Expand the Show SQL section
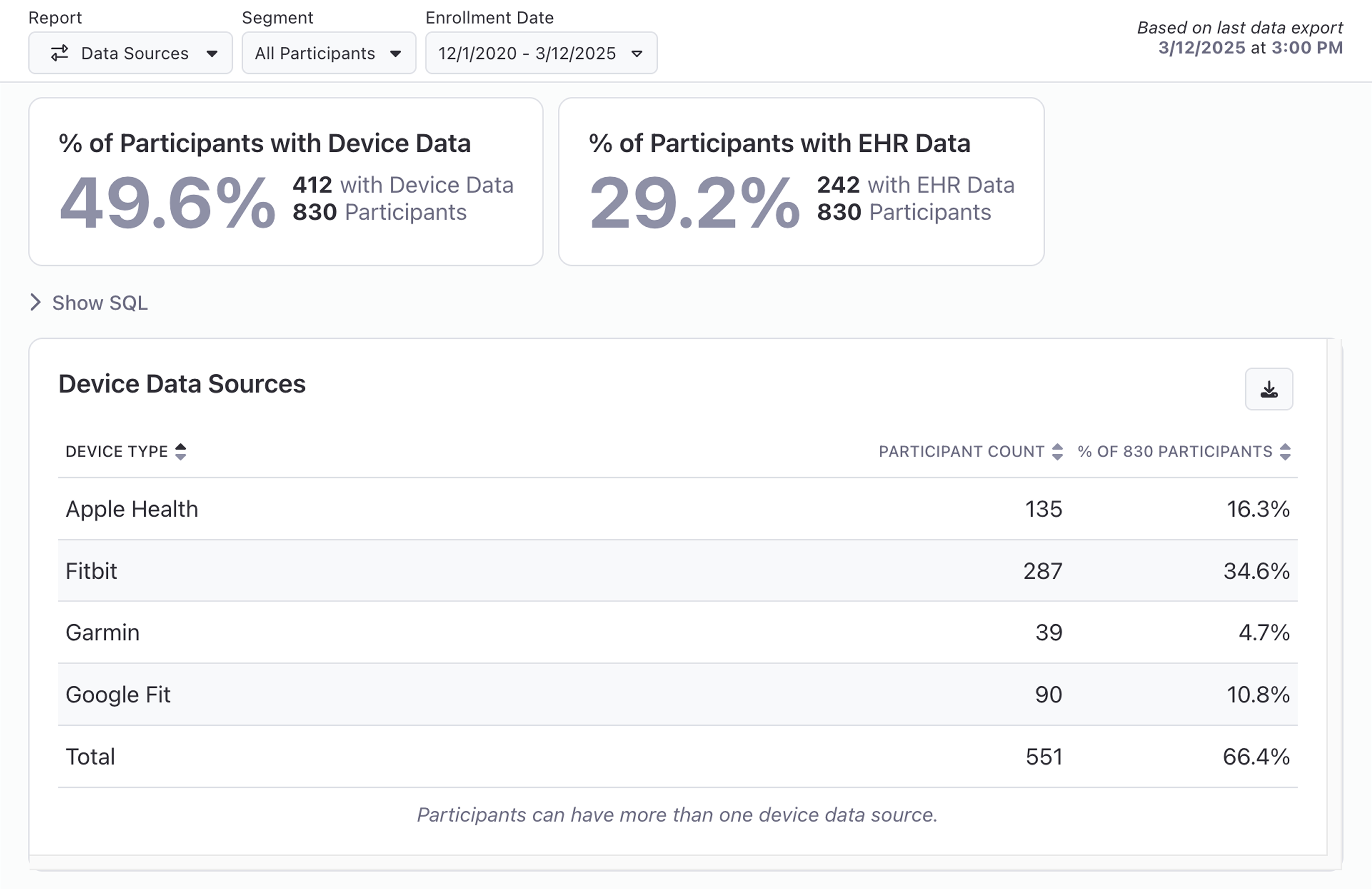Viewport: 1372px width, 889px height. pos(100,303)
